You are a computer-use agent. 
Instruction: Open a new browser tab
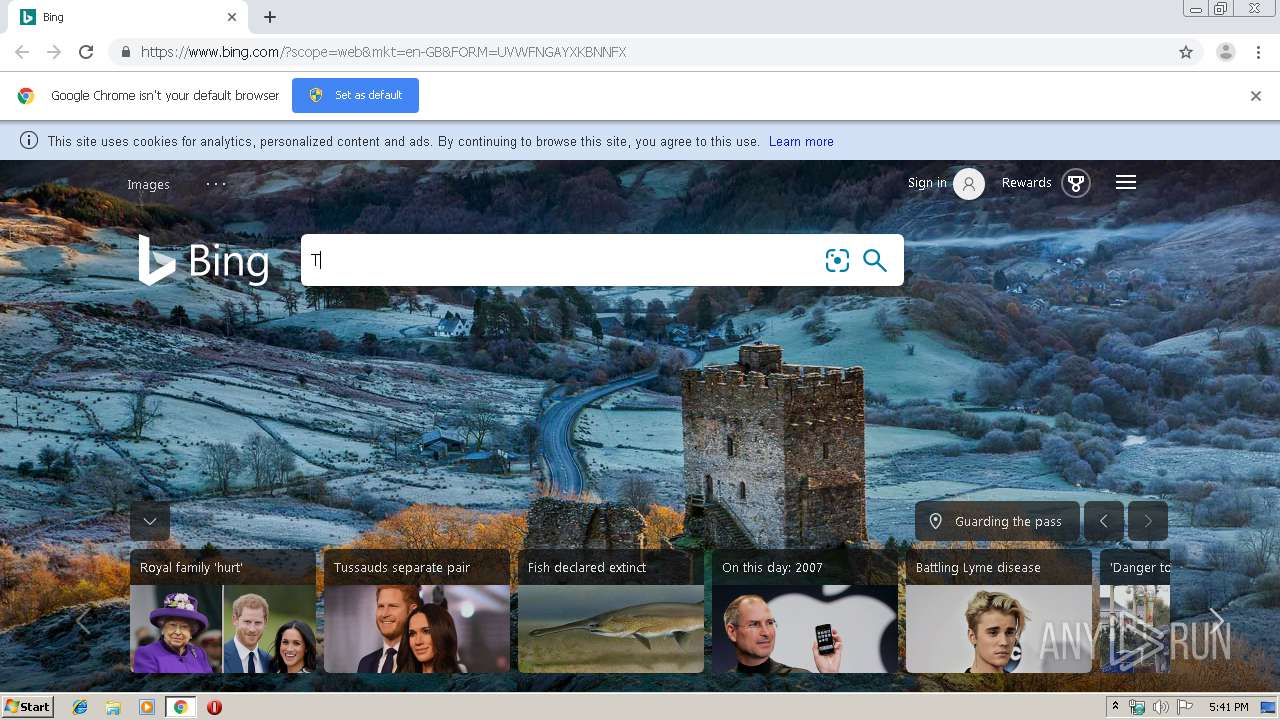pos(270,17)
